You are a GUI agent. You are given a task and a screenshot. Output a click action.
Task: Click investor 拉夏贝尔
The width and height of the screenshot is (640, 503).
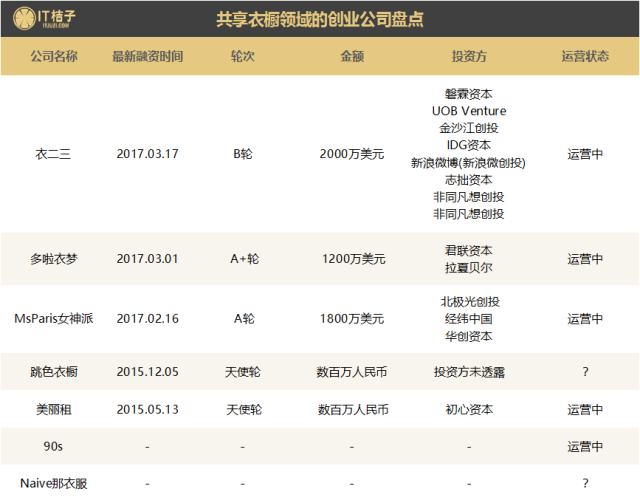coord(469,268)
